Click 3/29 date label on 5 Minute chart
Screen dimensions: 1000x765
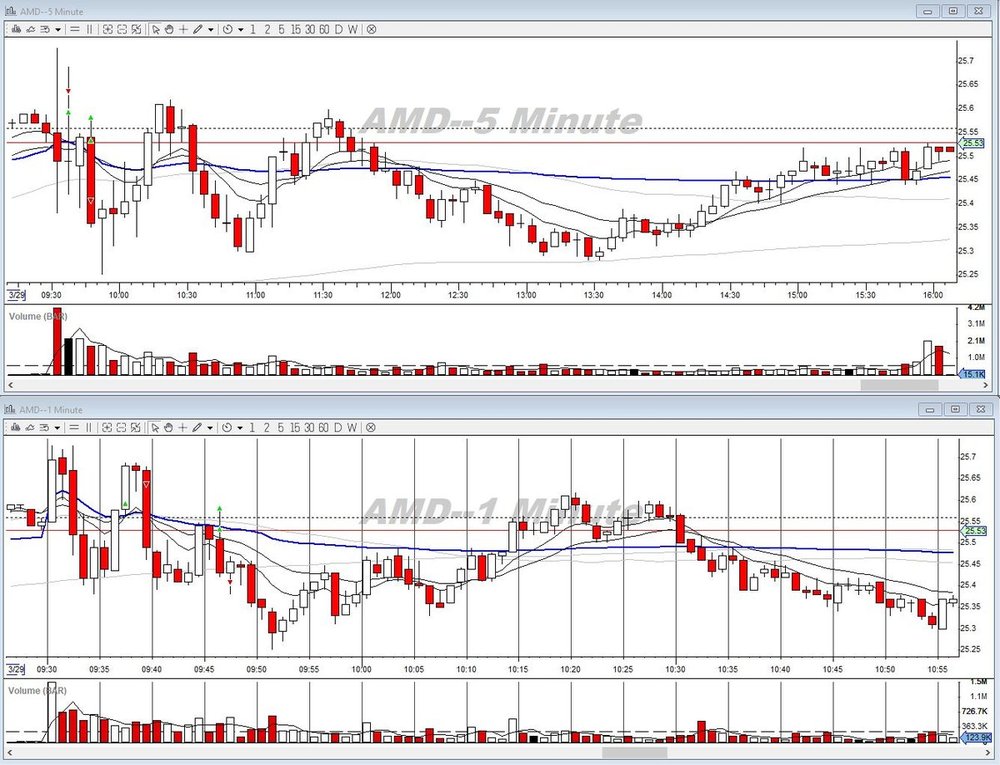coord(16,295)
